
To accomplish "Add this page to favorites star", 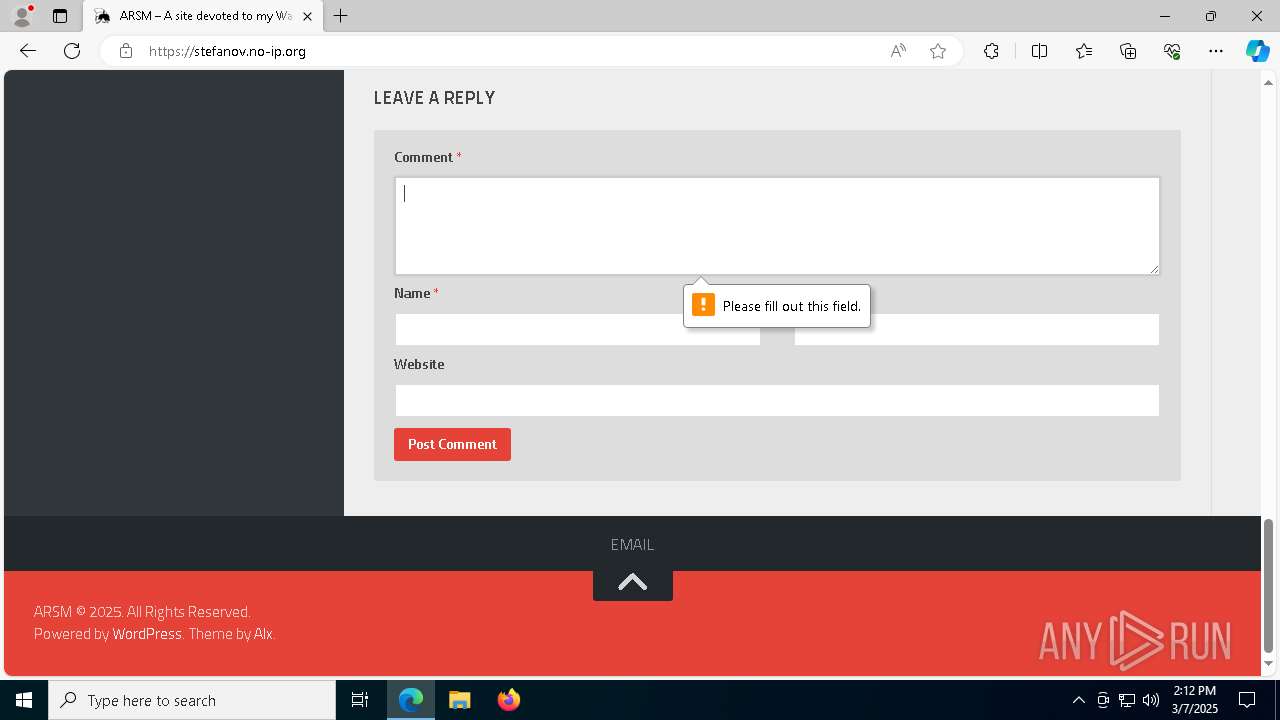I will pos(938,51).
